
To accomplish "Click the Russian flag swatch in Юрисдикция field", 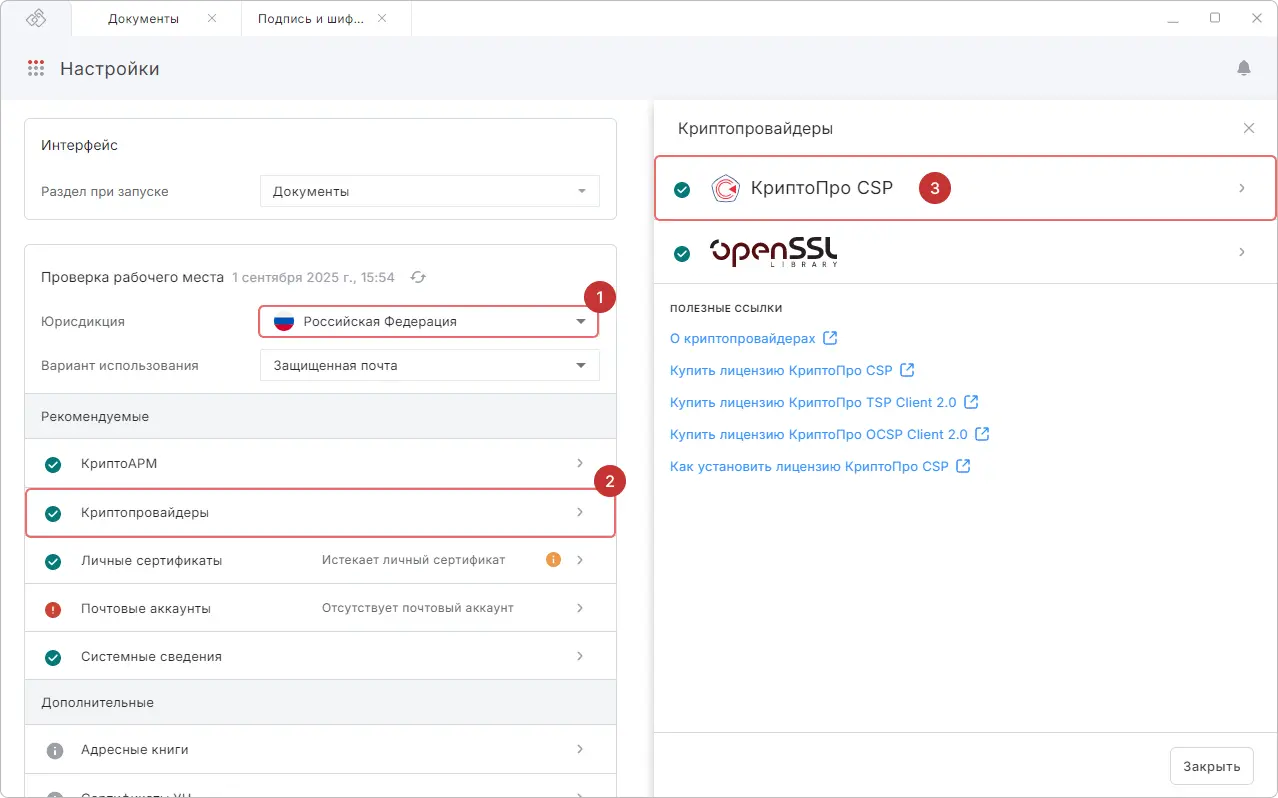I will click(283, 321).
